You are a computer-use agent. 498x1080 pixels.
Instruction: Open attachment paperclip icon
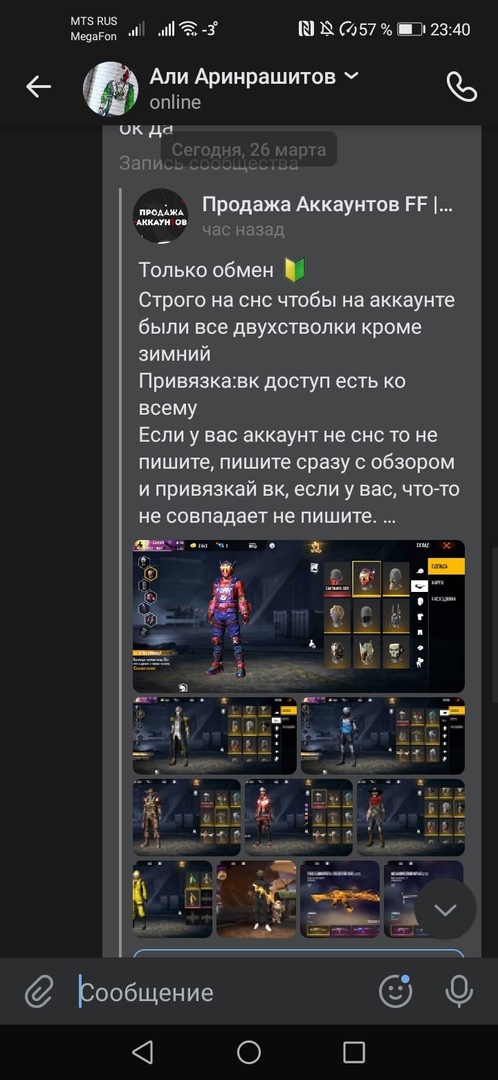tap(39, 993)
